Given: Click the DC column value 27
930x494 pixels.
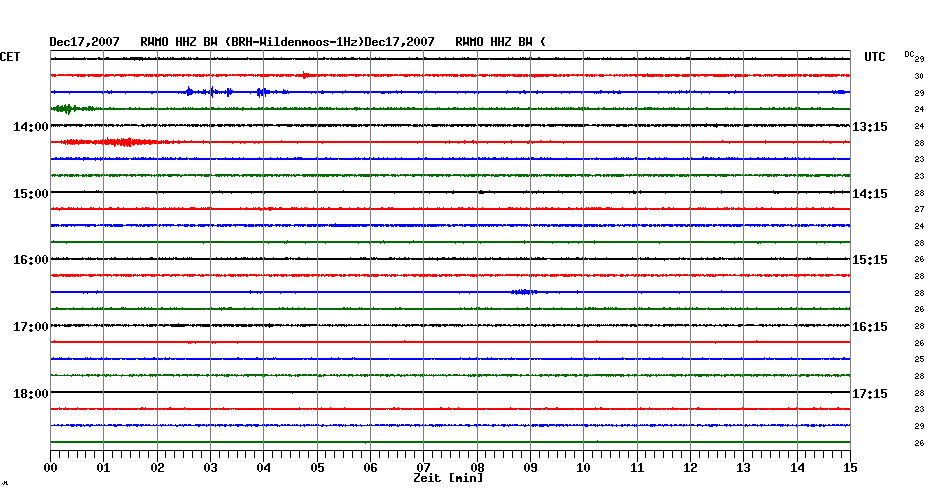Looking at the screenshot, I should tap(919, 209).
